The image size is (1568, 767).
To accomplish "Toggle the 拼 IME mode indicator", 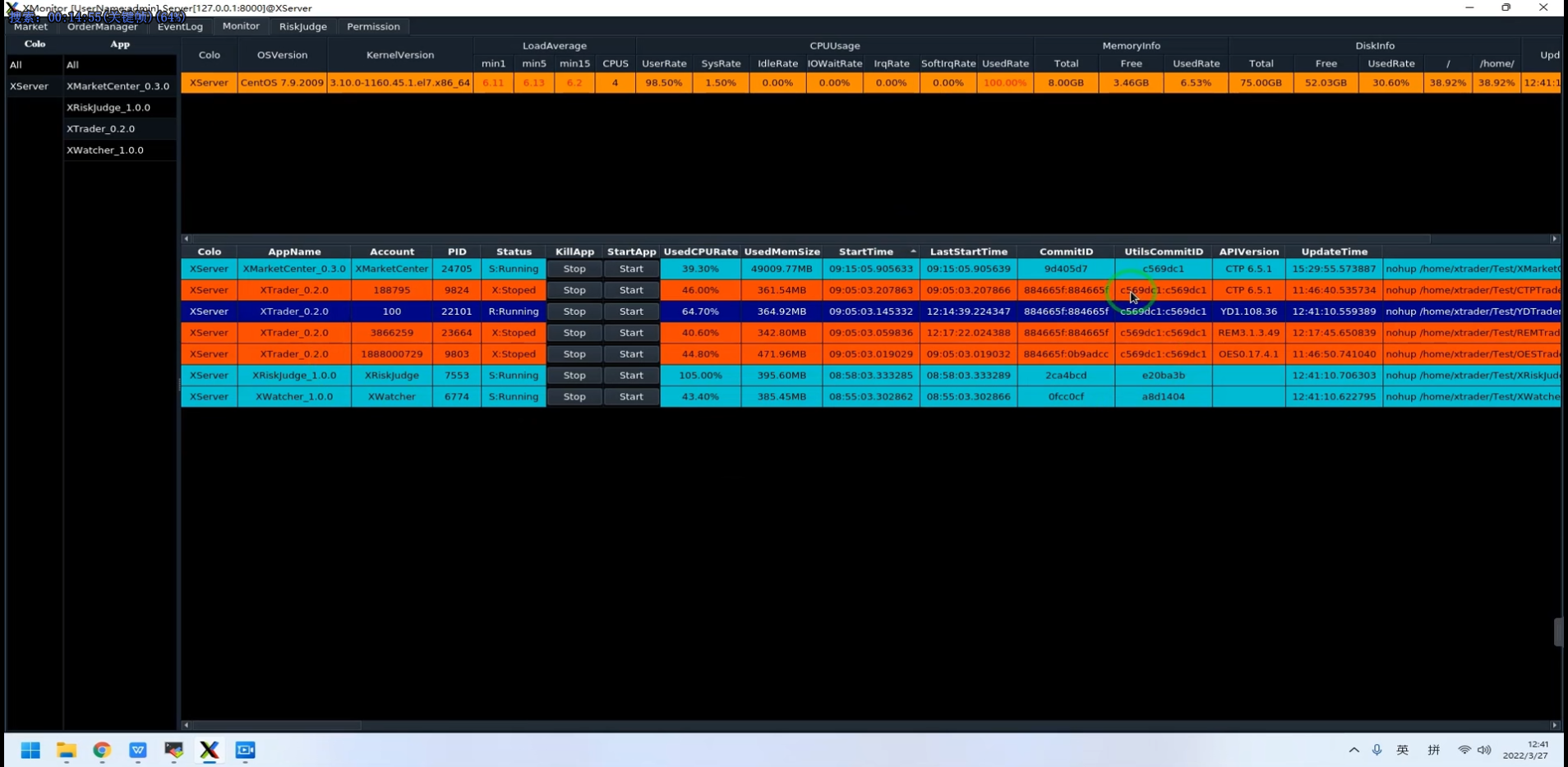I will coord(1434,750).
